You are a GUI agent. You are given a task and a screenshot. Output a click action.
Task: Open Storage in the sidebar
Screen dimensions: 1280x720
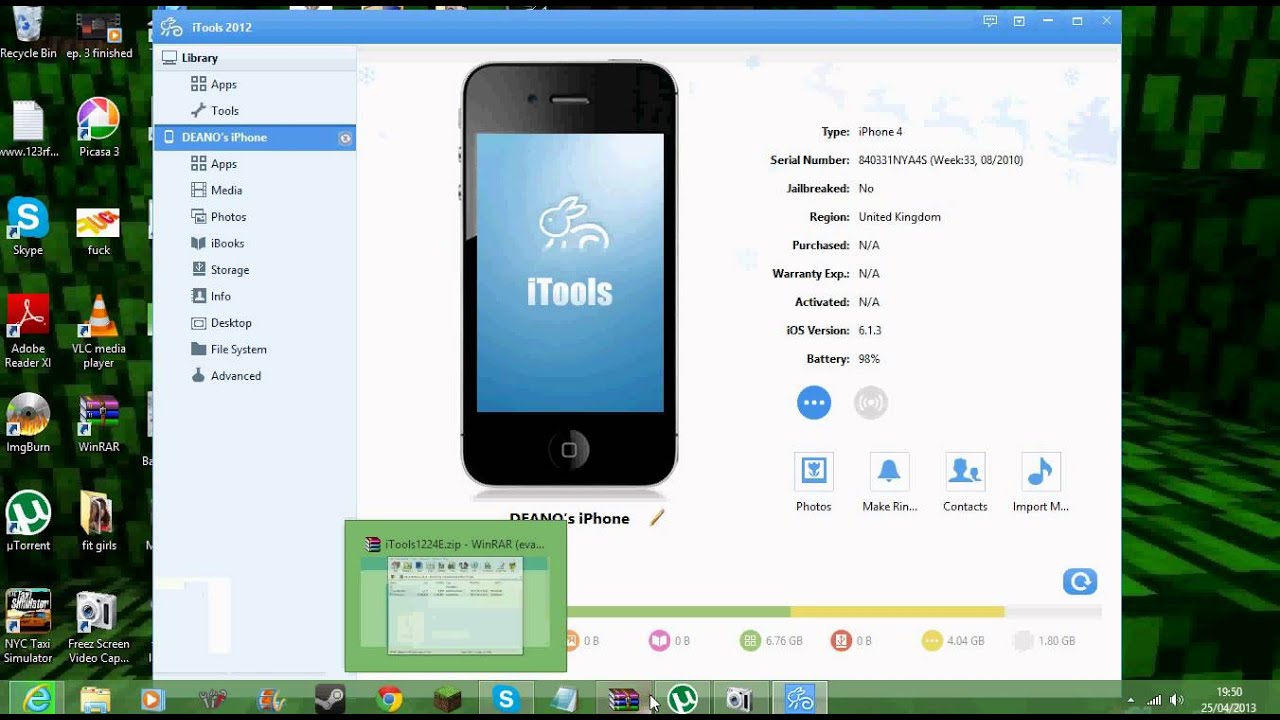(229, 270)
